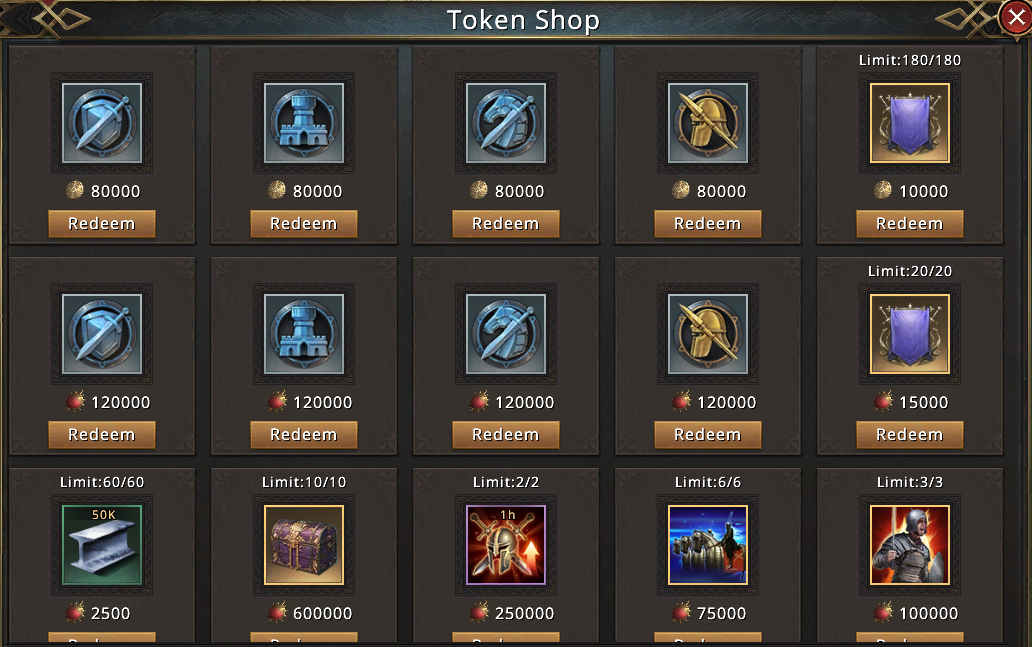Redeem the 120000 castle tower badge
This screenshot has width=1032, height=647.
304,435
